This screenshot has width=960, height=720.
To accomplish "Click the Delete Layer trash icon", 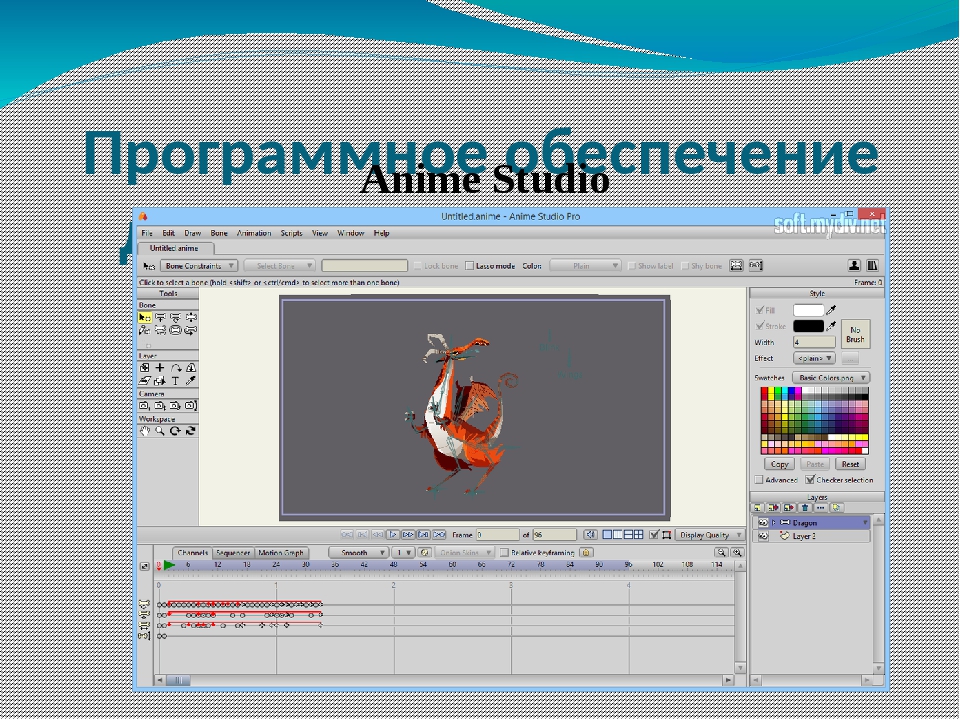I will pyautogui.click(x=805, y=508).
